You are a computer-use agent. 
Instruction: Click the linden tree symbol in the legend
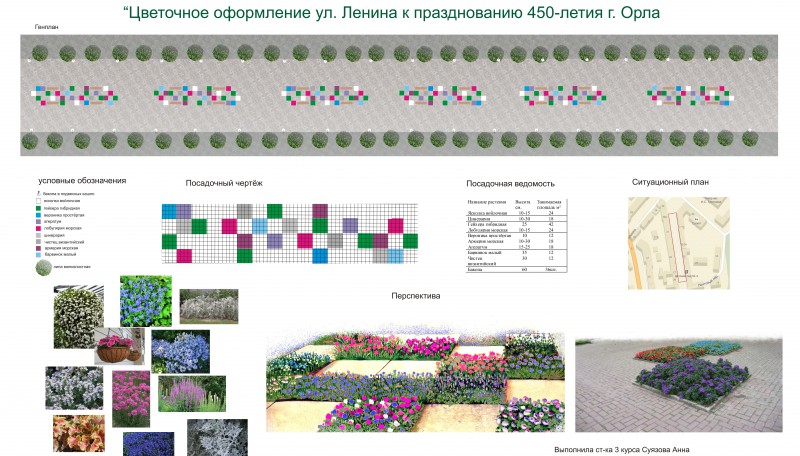(44, 268)
